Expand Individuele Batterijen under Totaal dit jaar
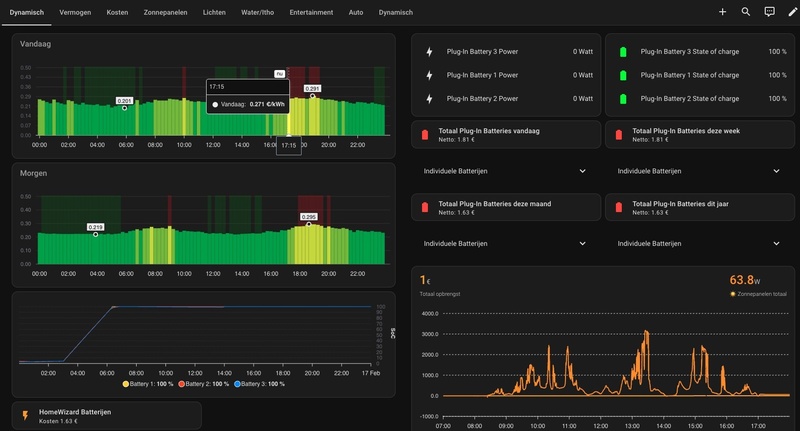The width and height of the screenshot is (800, 431). pyautogui.click(x=776, y=243)
